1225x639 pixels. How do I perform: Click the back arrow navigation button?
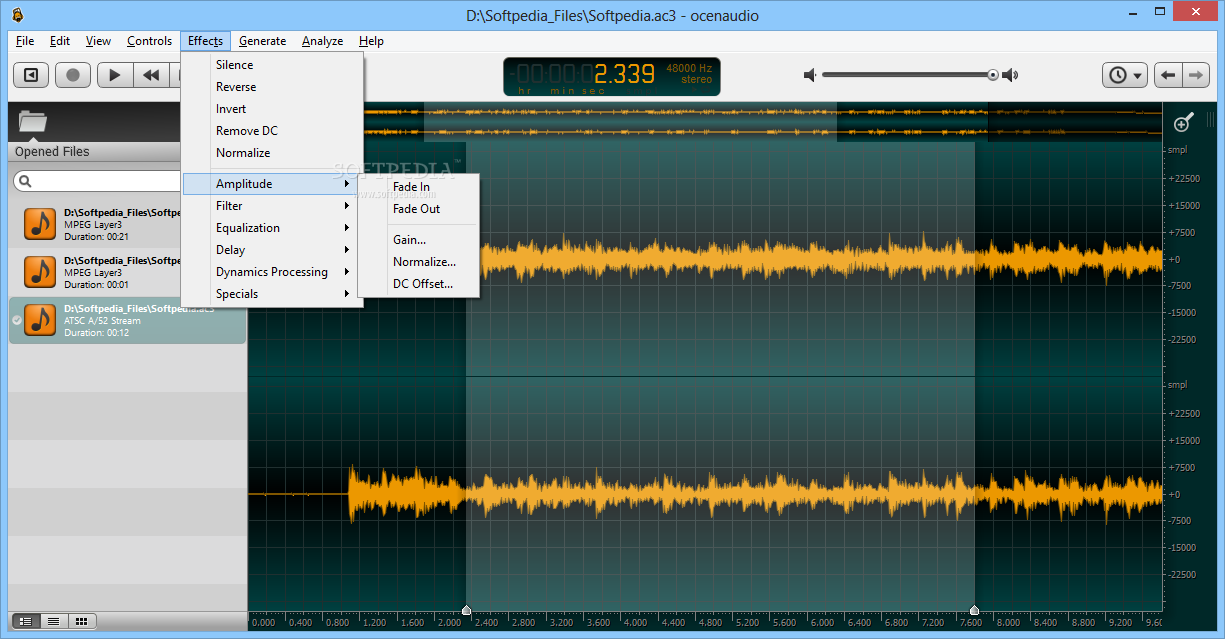tap(1167, 75)
